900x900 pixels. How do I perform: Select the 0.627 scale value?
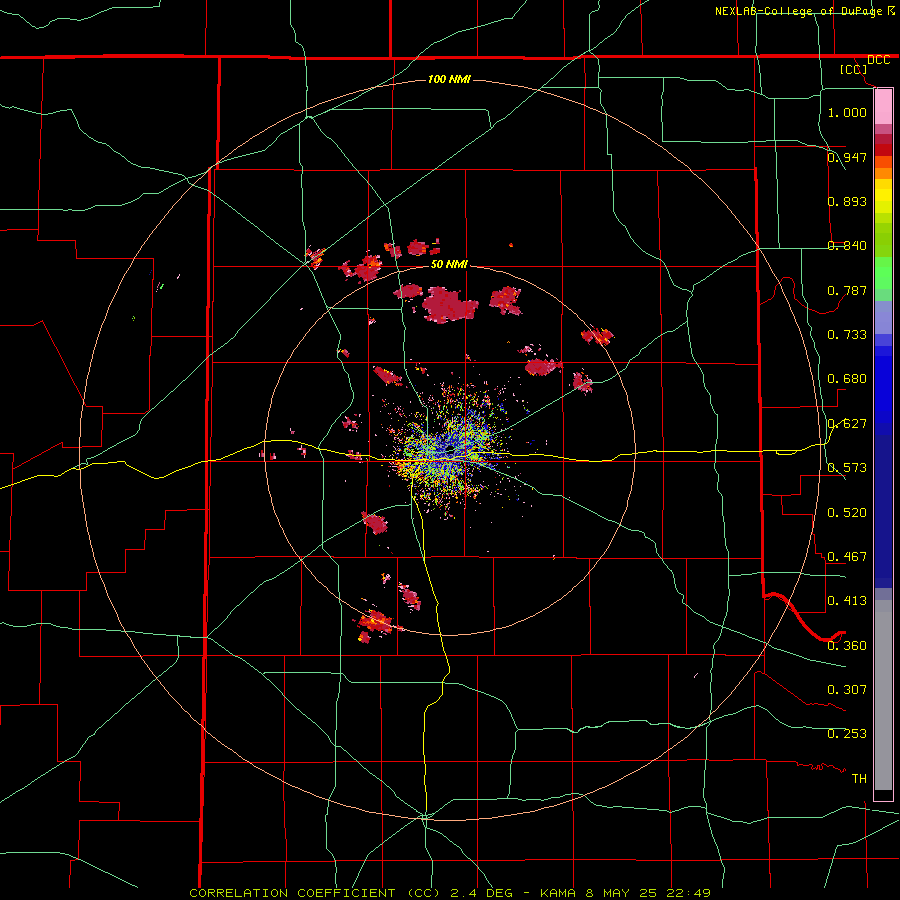(x=847, y=424)
